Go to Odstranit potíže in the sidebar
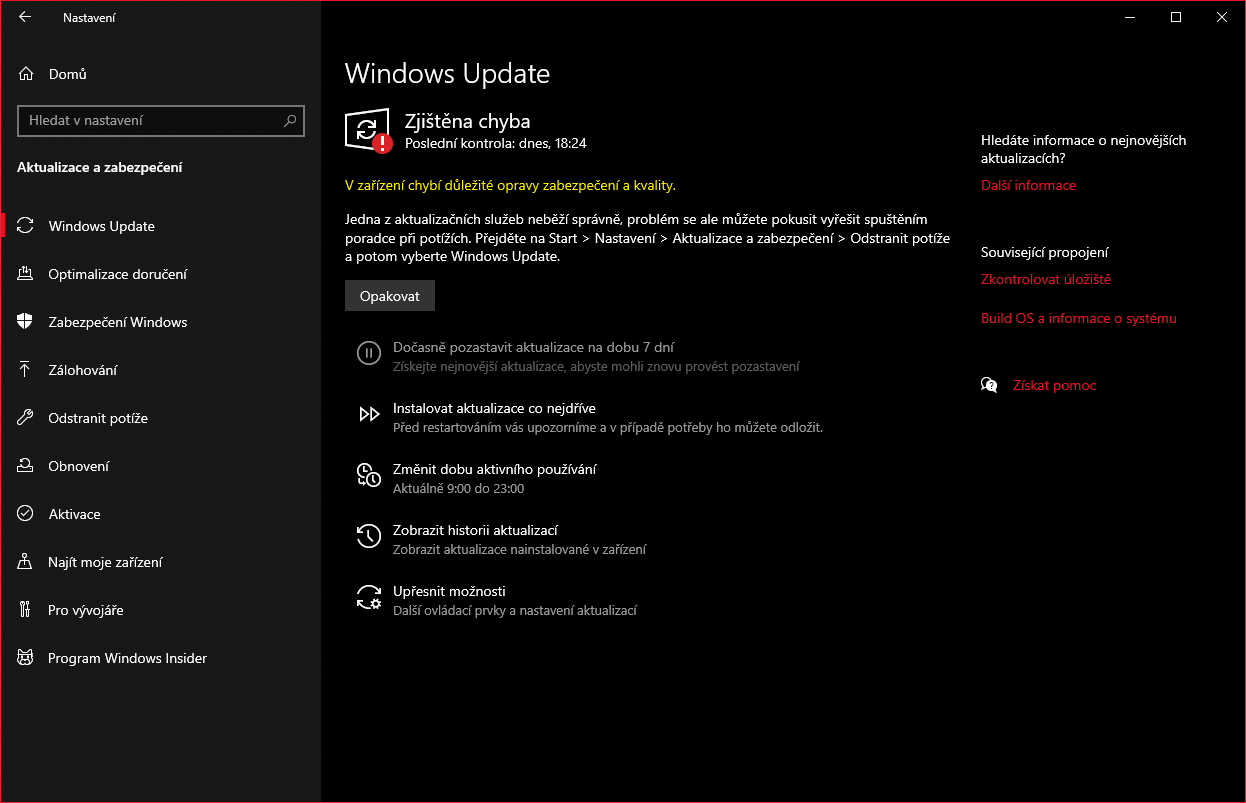This screenshot has width=1246, height=803. click(x=98, y=418)
